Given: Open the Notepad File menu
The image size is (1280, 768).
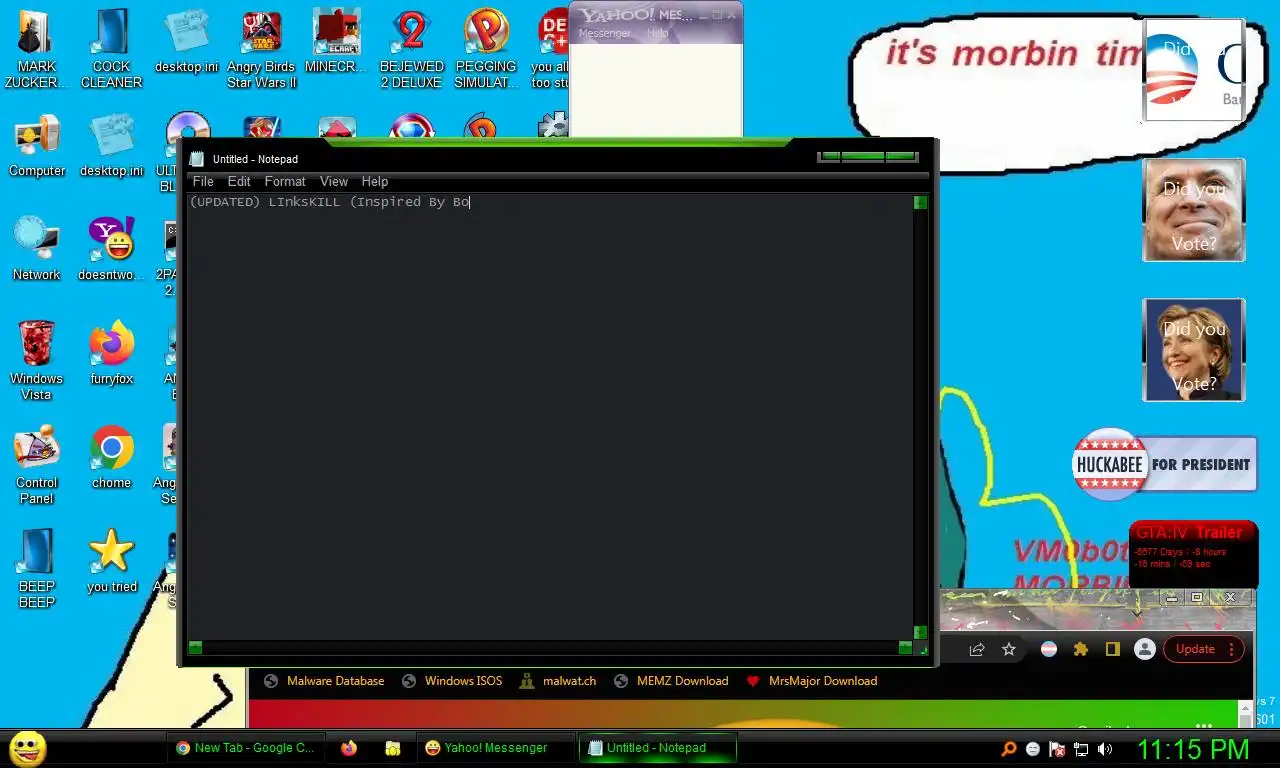Looking at the screenshot, I should 203,181.
